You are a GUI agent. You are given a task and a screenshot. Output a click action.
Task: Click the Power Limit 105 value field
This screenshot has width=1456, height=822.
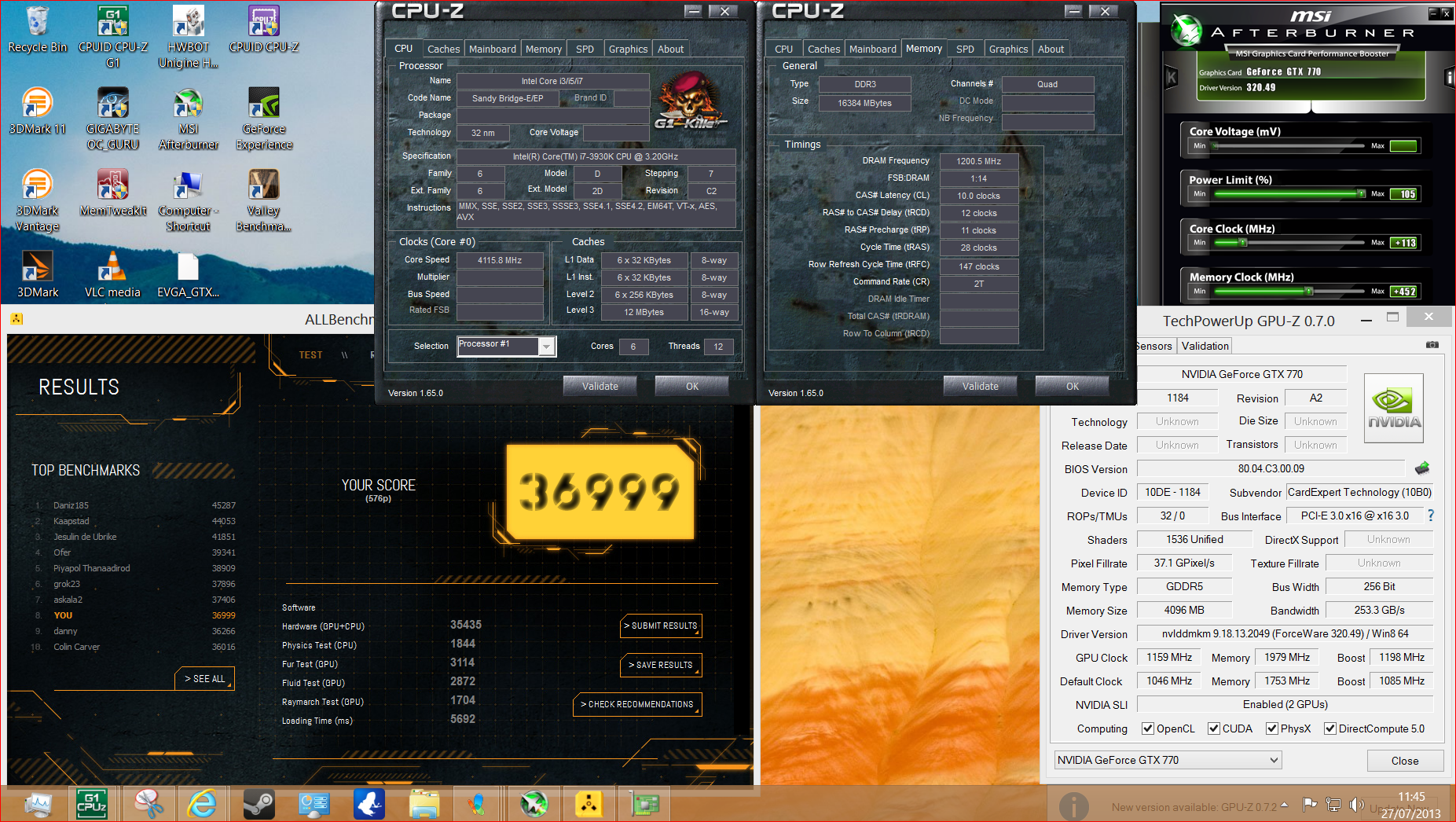(x=1403, y=194)
